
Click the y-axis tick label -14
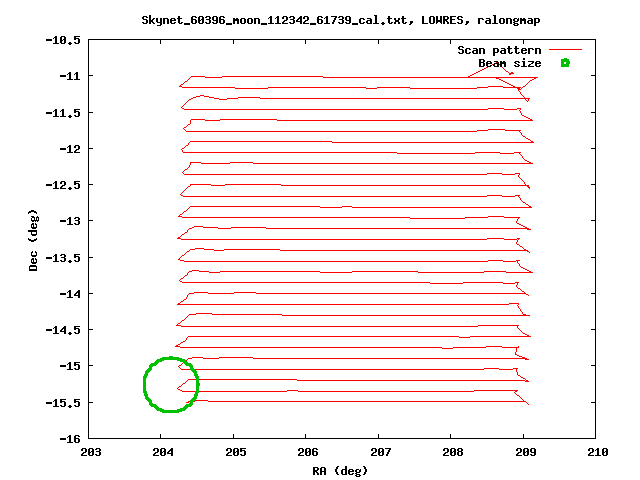click(x=70, y=293)
